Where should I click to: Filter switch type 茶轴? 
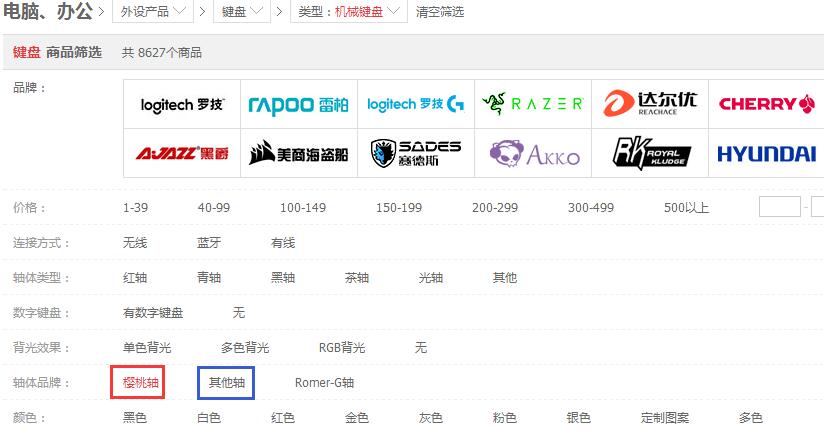[x=357, y=278]
